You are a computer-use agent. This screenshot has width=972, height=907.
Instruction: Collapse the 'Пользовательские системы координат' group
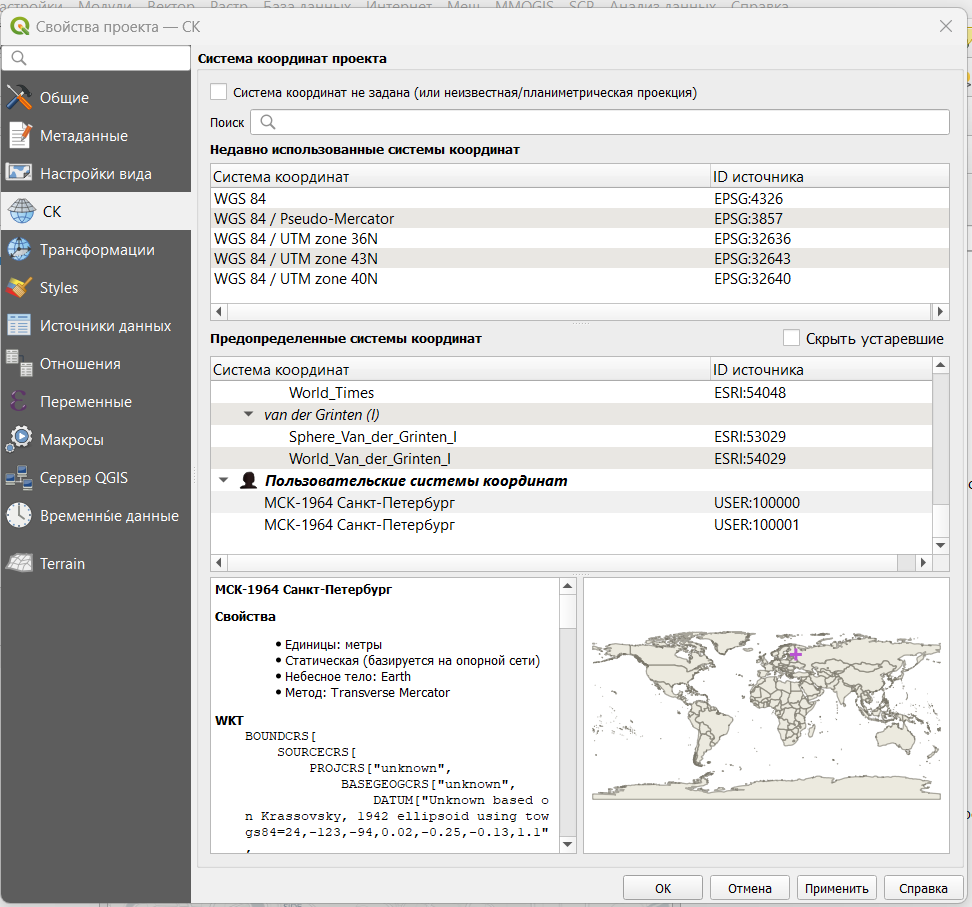click(224, 480)
